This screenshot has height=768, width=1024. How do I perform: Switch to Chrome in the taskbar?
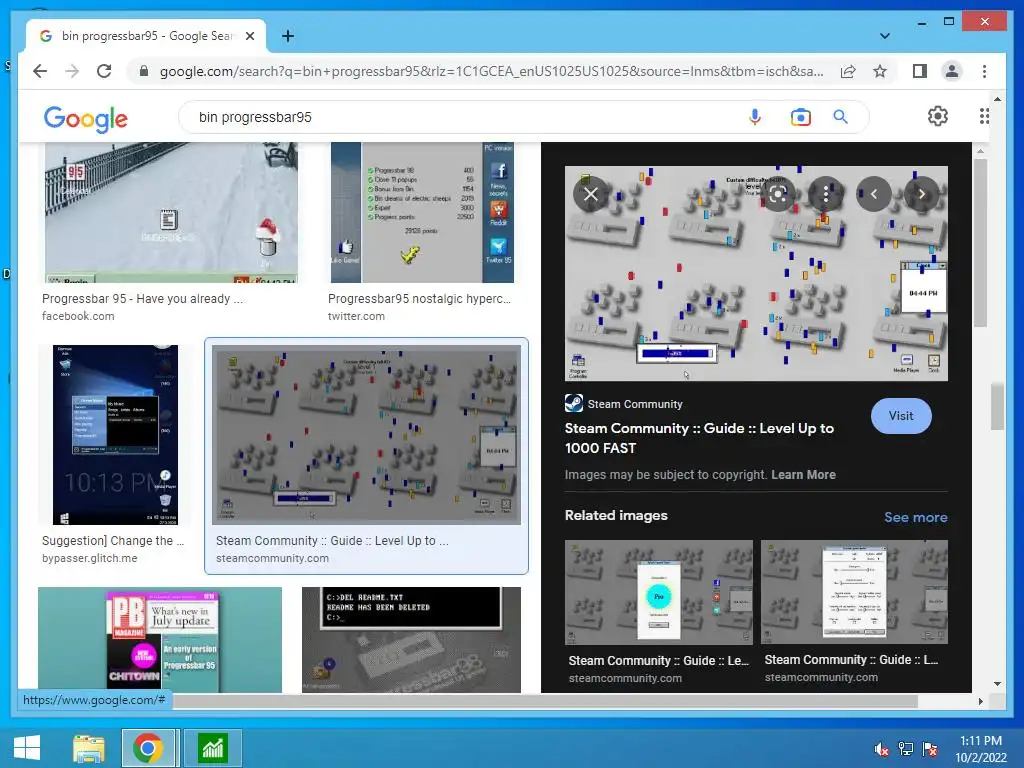pyautogui.click(x=148, y=748)
